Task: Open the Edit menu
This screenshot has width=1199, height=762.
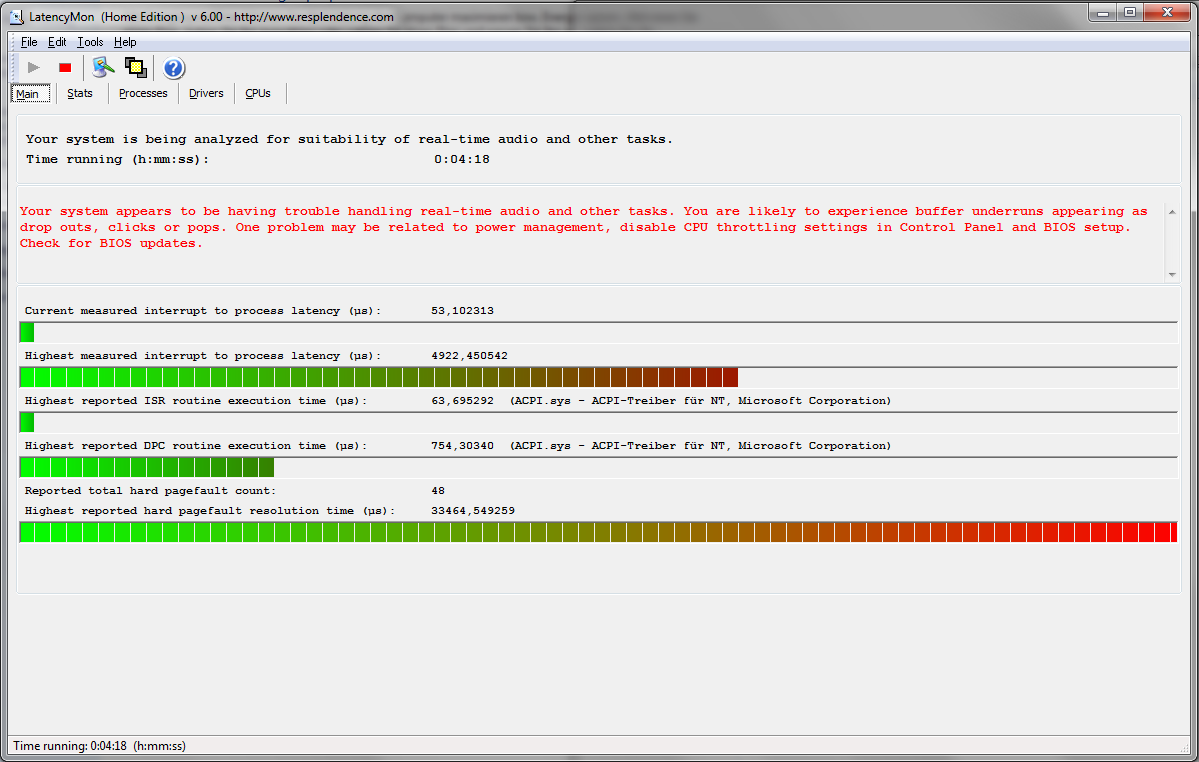Action: point(57,42)
